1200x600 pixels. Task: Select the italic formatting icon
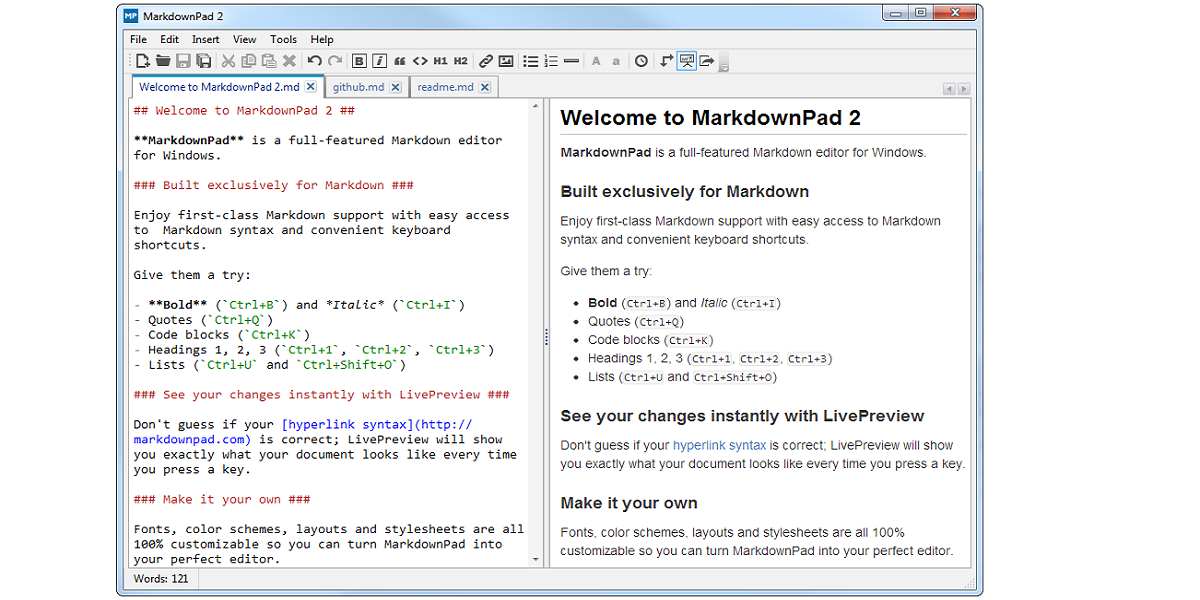[x=378, y=60]
